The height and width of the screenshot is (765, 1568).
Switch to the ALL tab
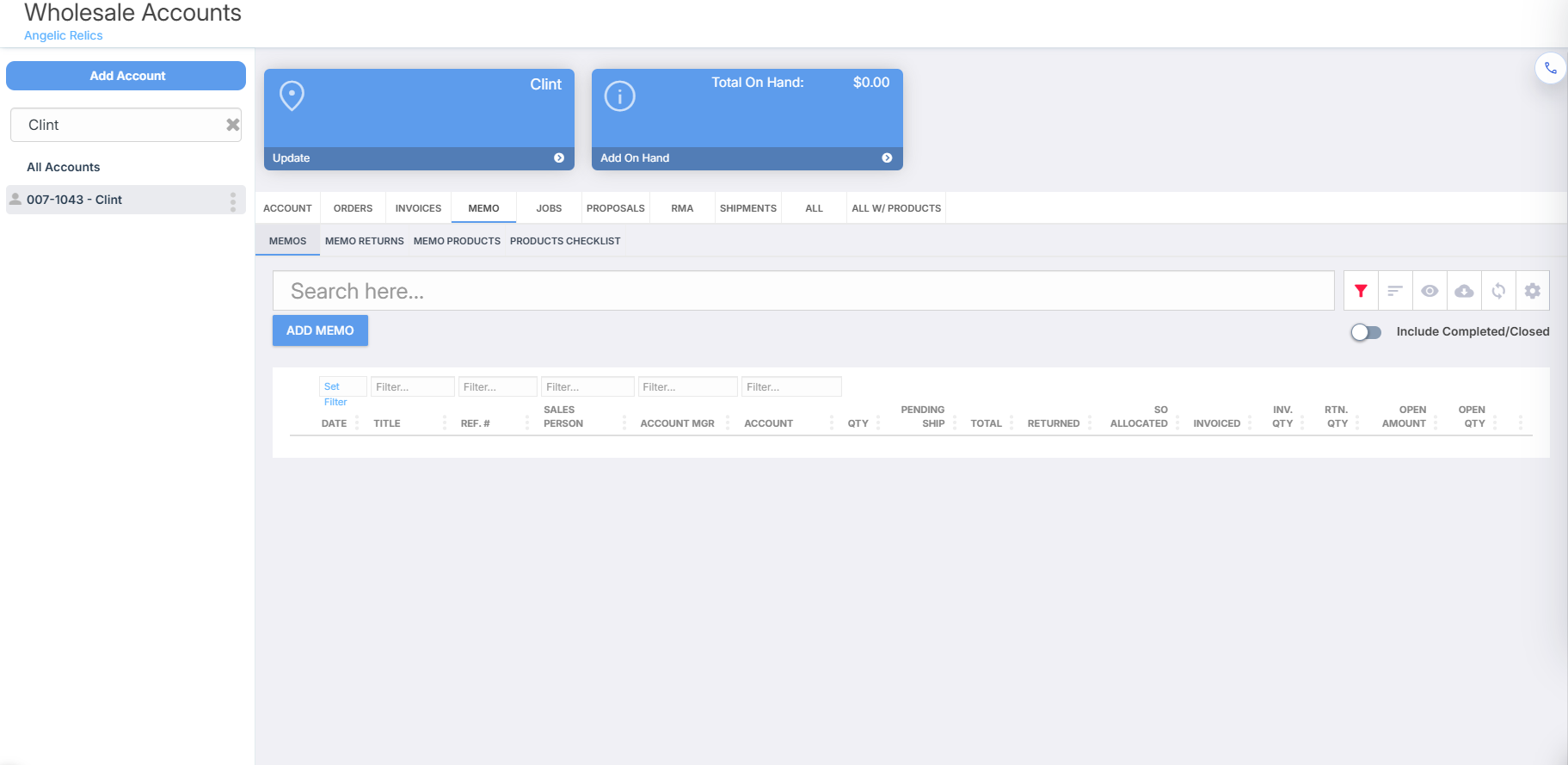click(814, 208)
